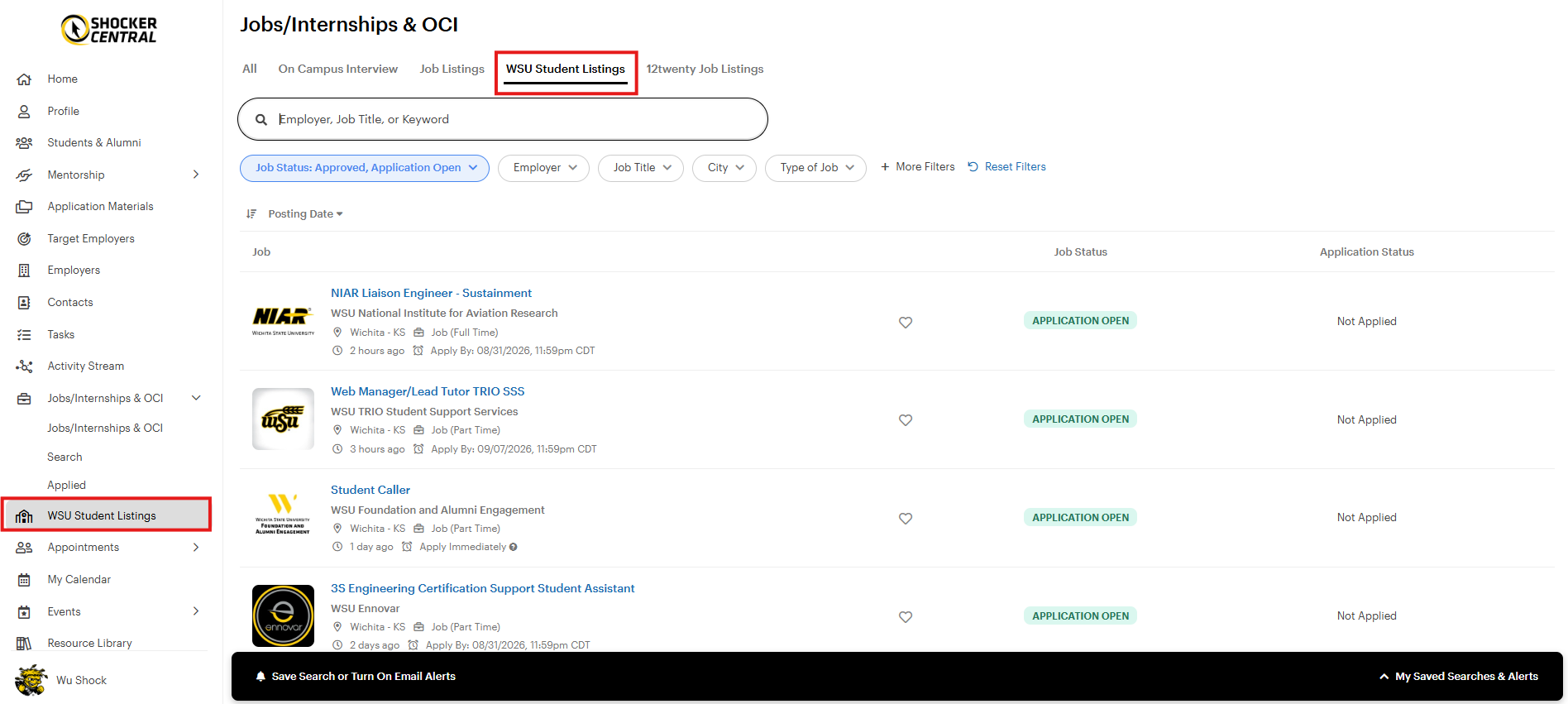Favorite the Web Manager/Lead Tutor TRIO SSS job
Viewport: 1568px width, 704px height.
906,420
